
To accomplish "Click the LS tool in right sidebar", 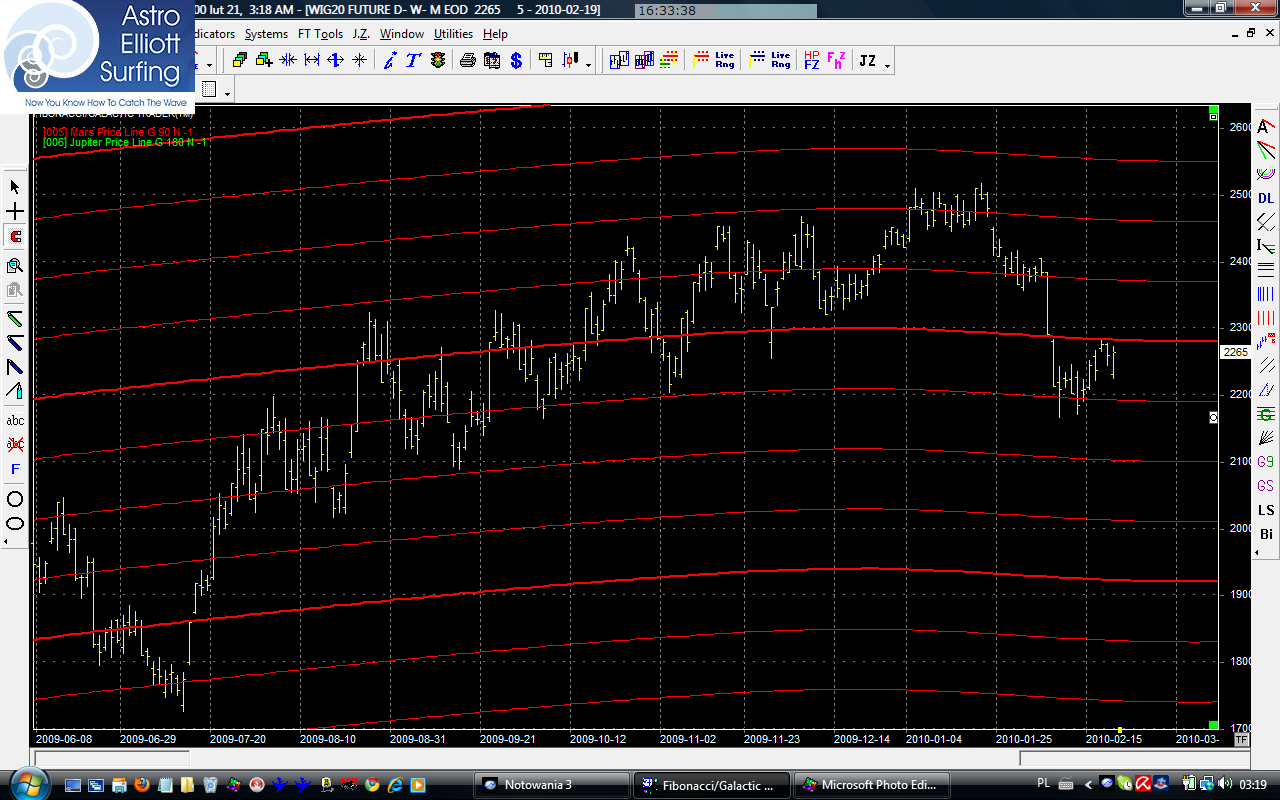I will point(1266,511).
